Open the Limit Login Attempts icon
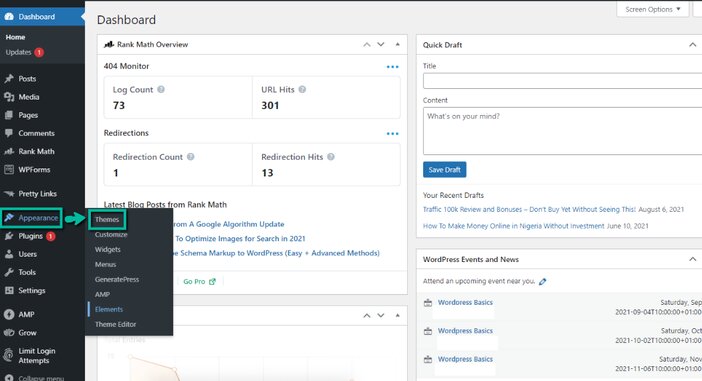This screenshot has height=381, width=702. [x=9, y=355]
